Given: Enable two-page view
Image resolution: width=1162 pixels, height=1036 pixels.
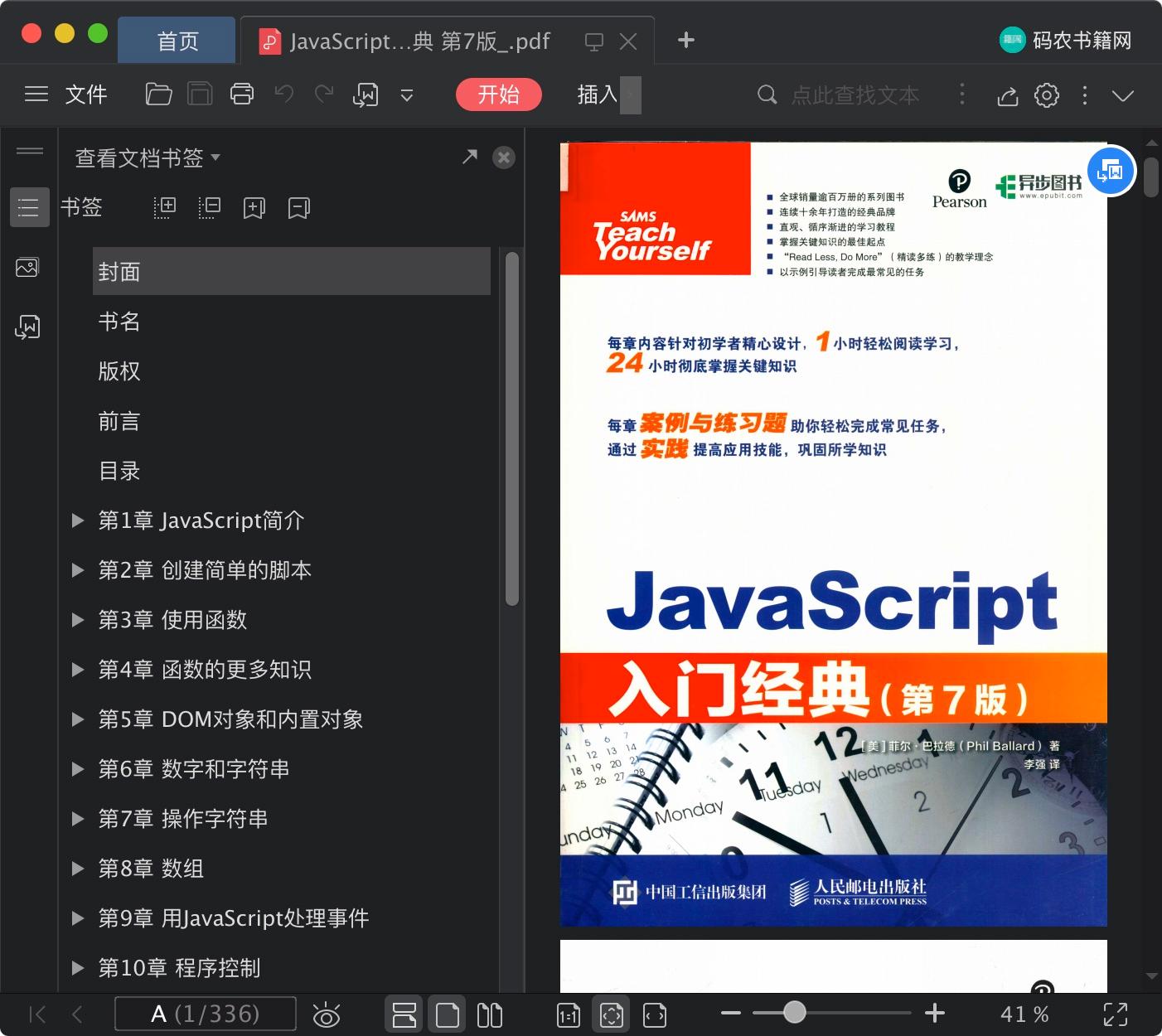Looking at the screenshot, I should point(490,1015).
